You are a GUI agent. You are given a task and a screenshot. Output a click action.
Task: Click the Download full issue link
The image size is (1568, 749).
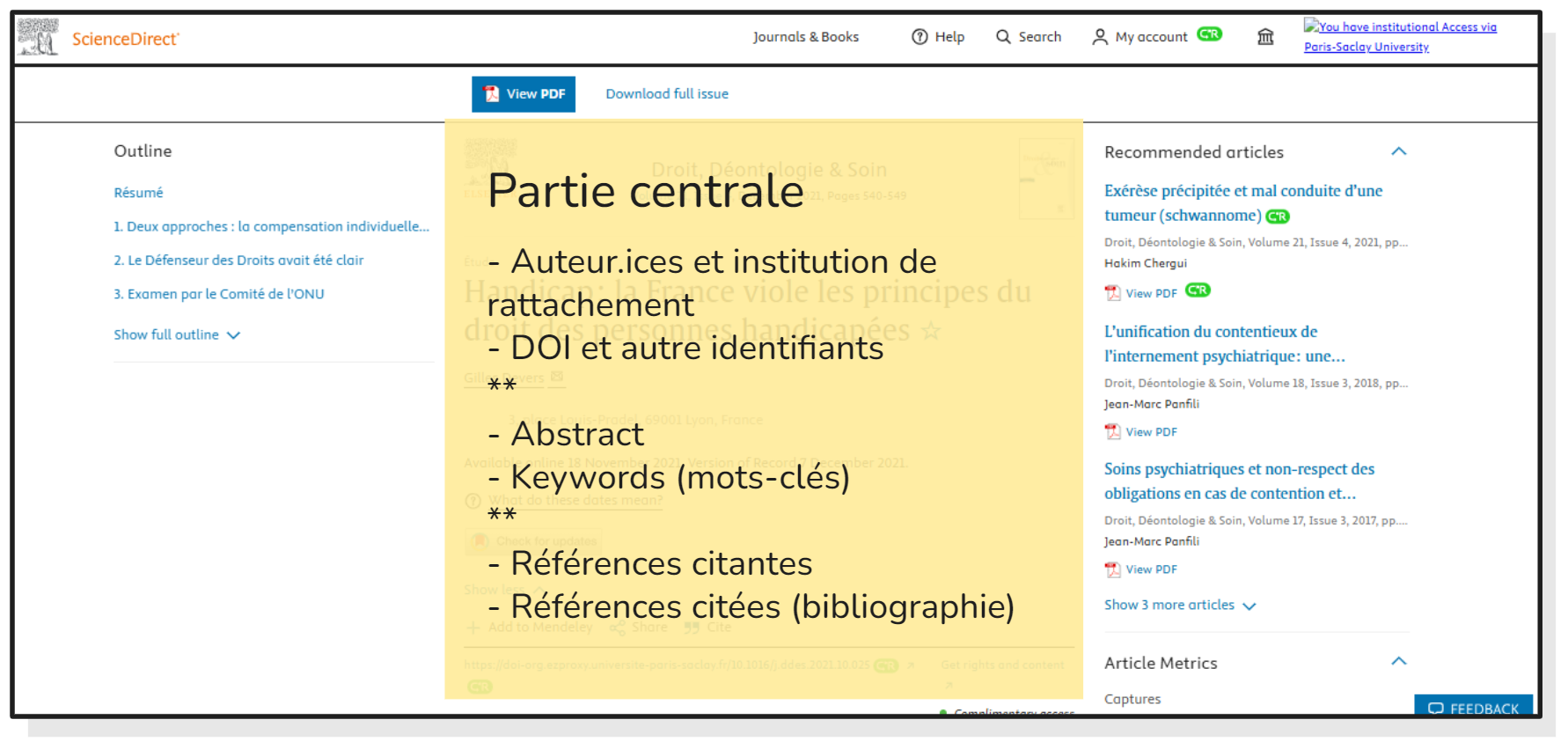pyautogui.click(x=667, y=94)
